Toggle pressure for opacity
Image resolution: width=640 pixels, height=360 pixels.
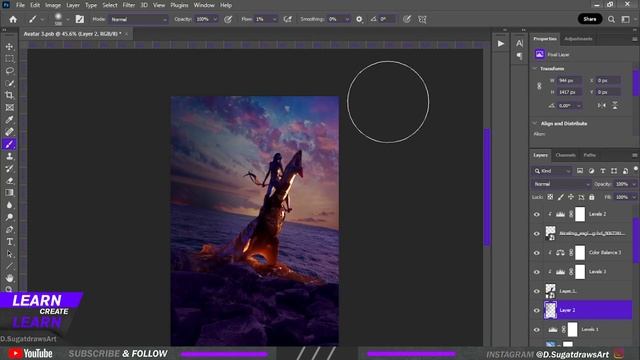pos(228,19)
